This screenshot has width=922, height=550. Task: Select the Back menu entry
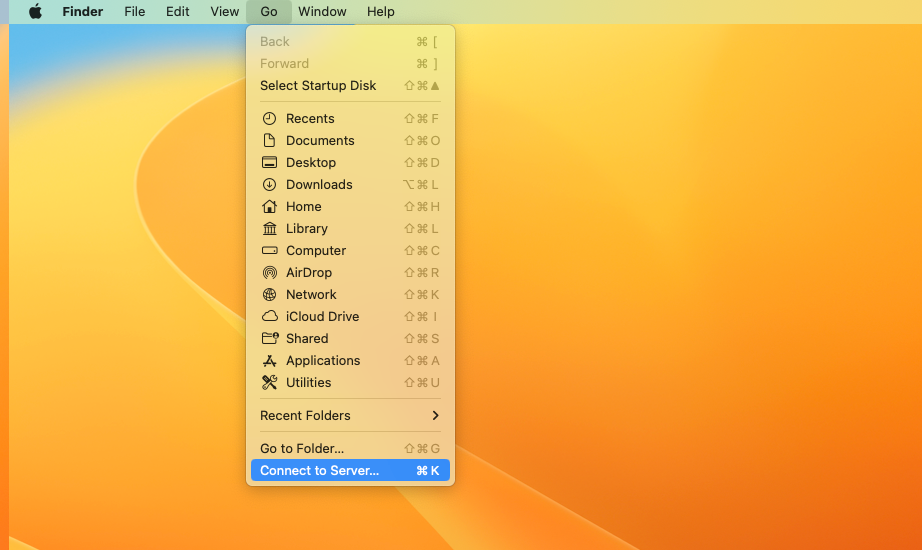click(350, 41)
